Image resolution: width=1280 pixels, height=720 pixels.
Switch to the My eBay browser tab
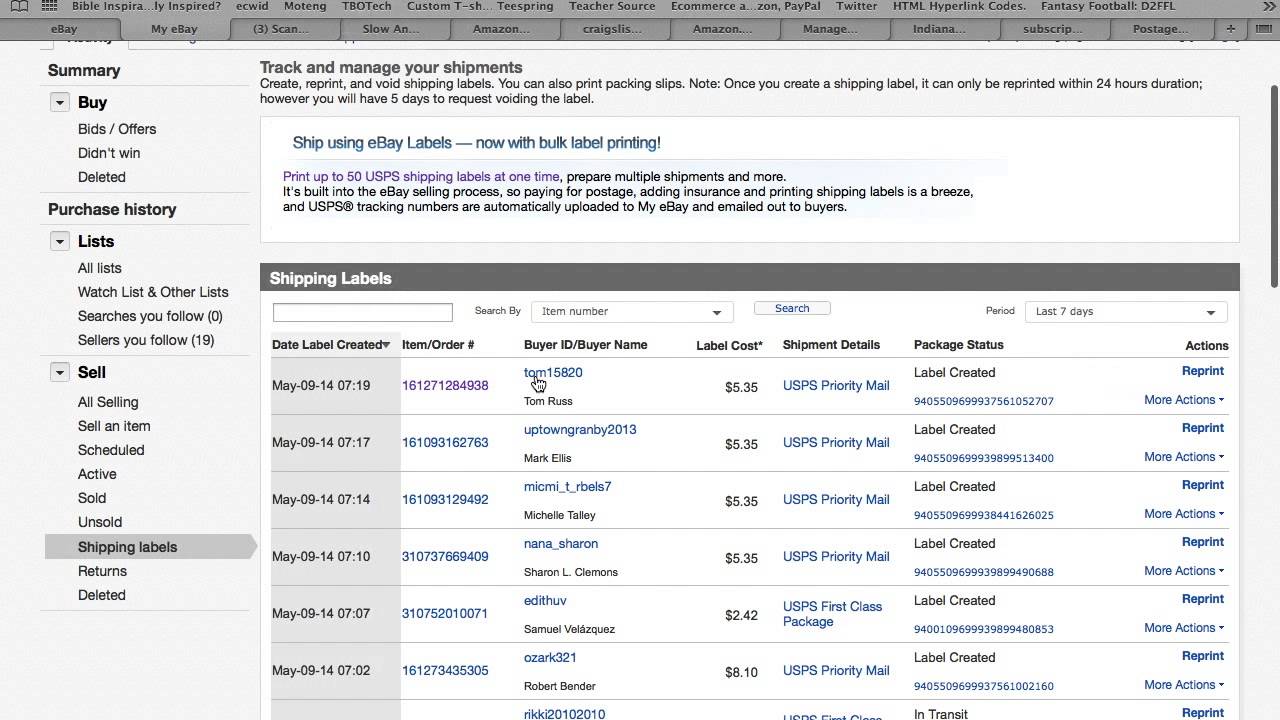(174, 29)
